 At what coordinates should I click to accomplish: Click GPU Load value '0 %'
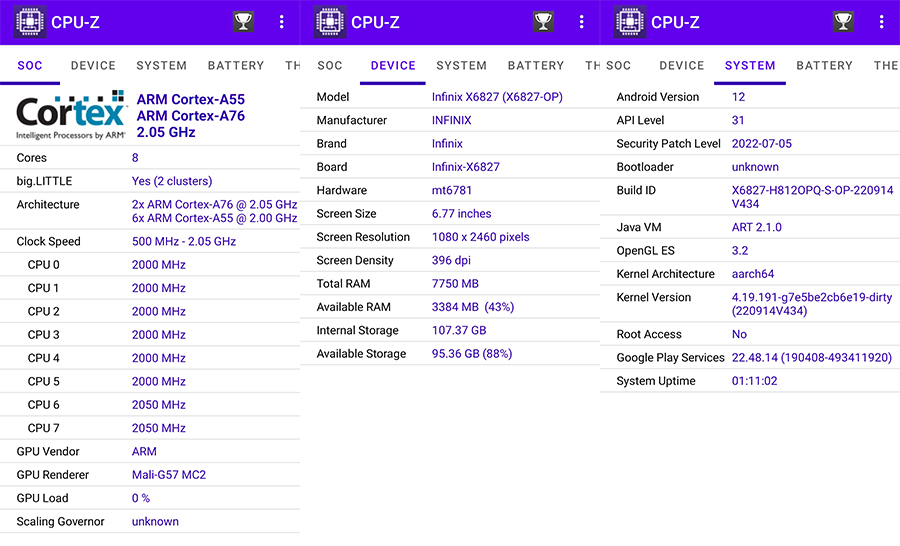(141, 498)
